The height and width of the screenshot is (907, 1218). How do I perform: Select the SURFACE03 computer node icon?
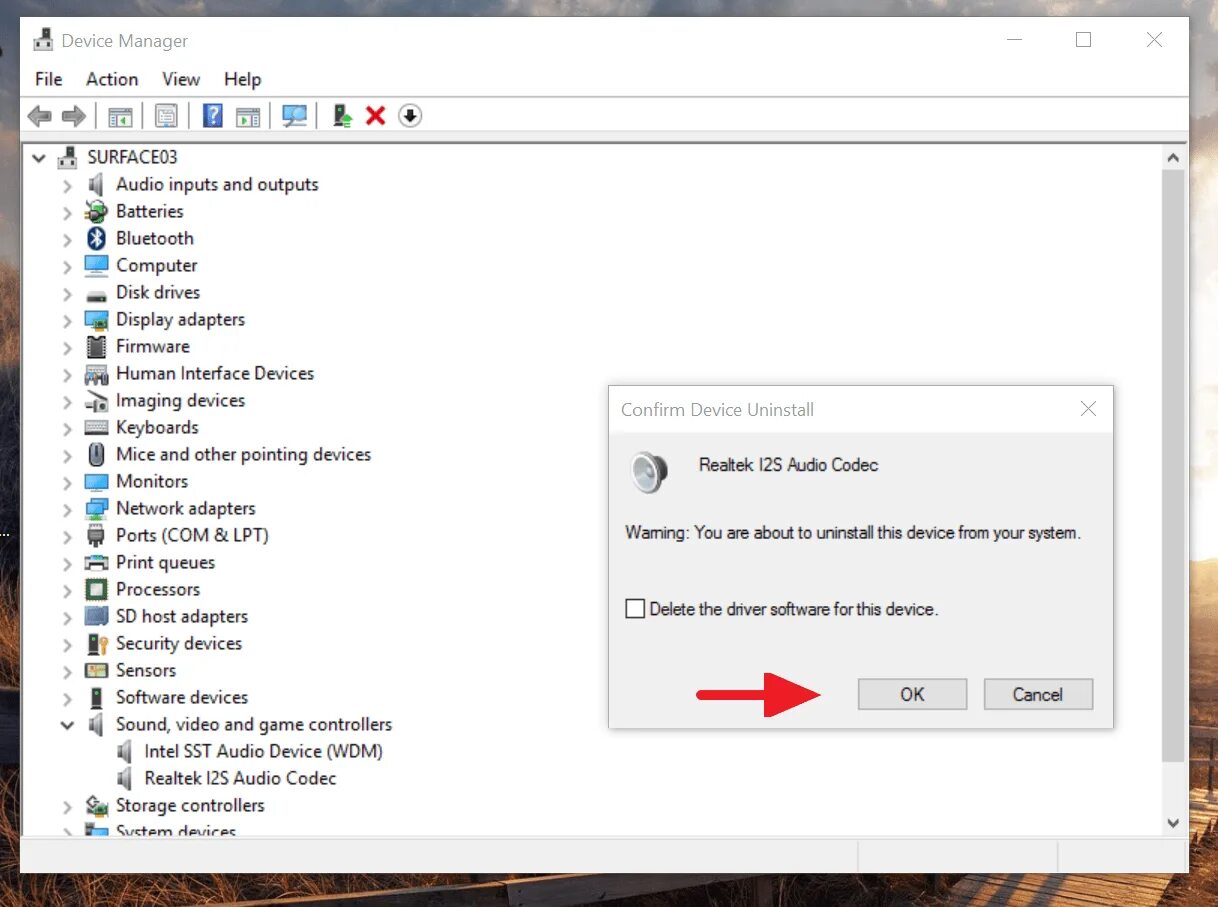click(x=68, y=157)
